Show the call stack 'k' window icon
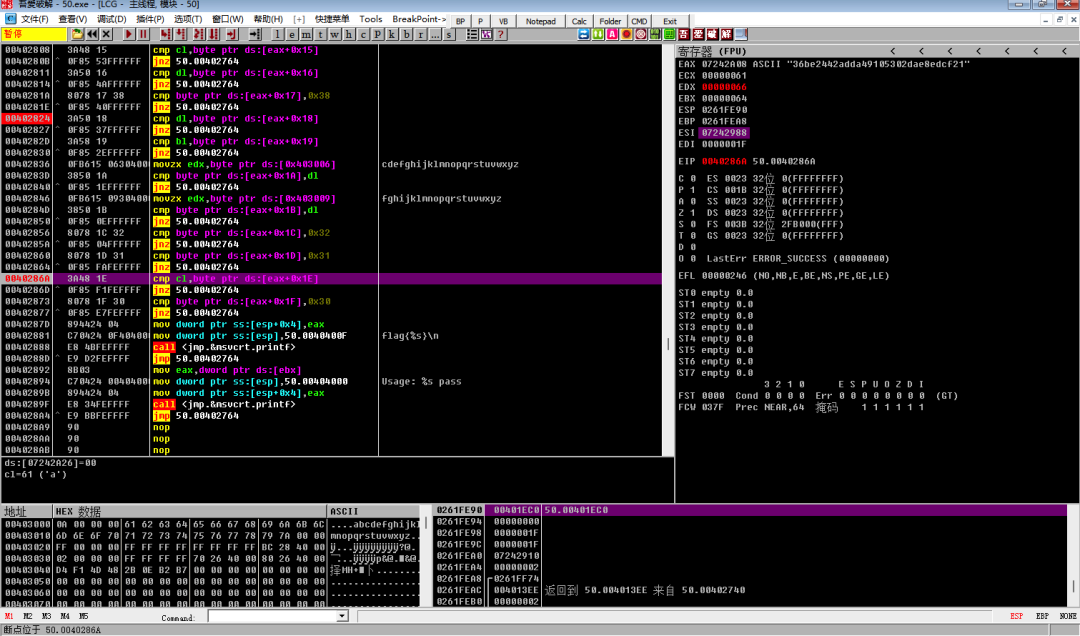The width and height of the screenshot is (1080, 636). click(391, 35)
